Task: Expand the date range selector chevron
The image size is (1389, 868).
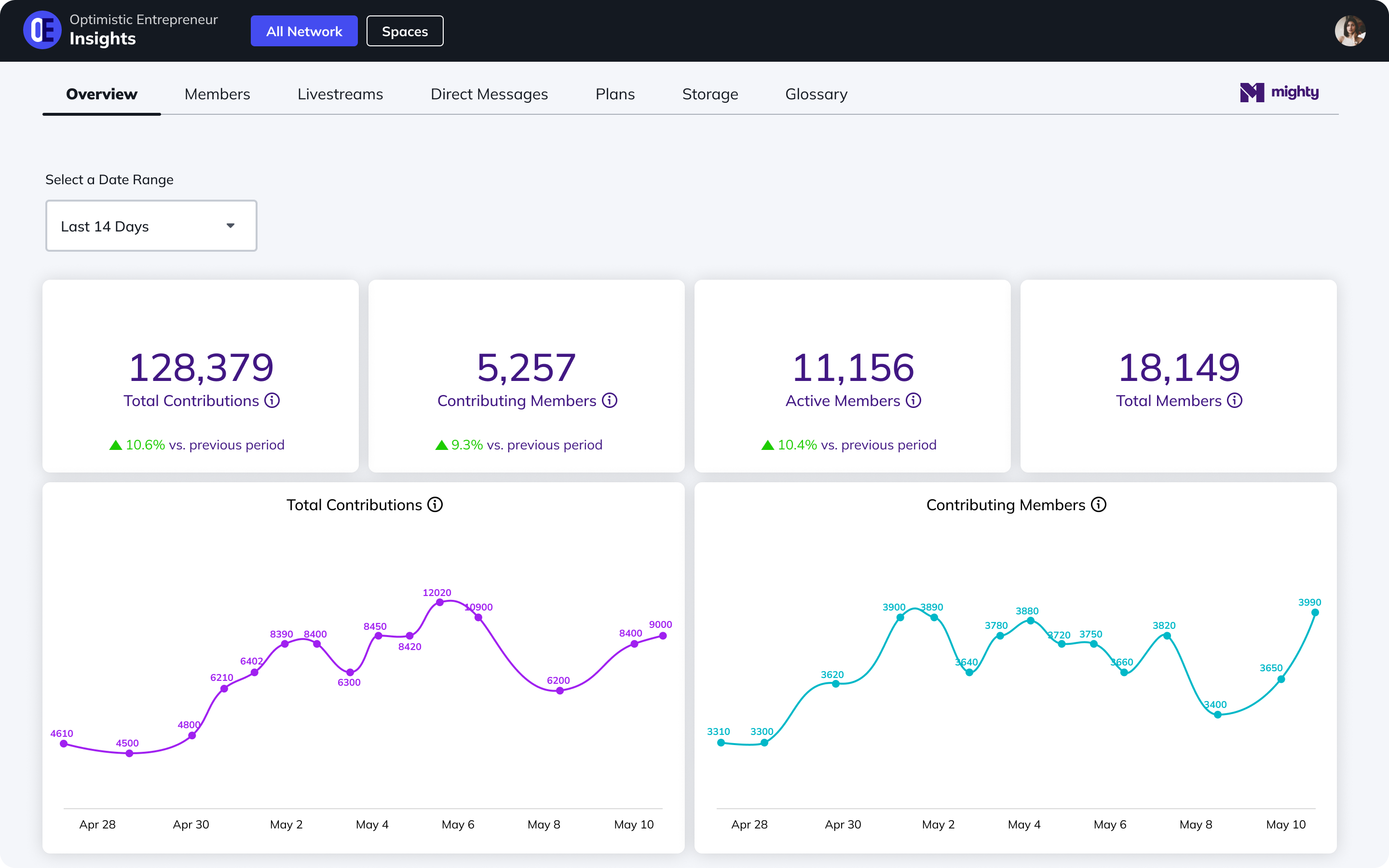Action: [230, 226]
